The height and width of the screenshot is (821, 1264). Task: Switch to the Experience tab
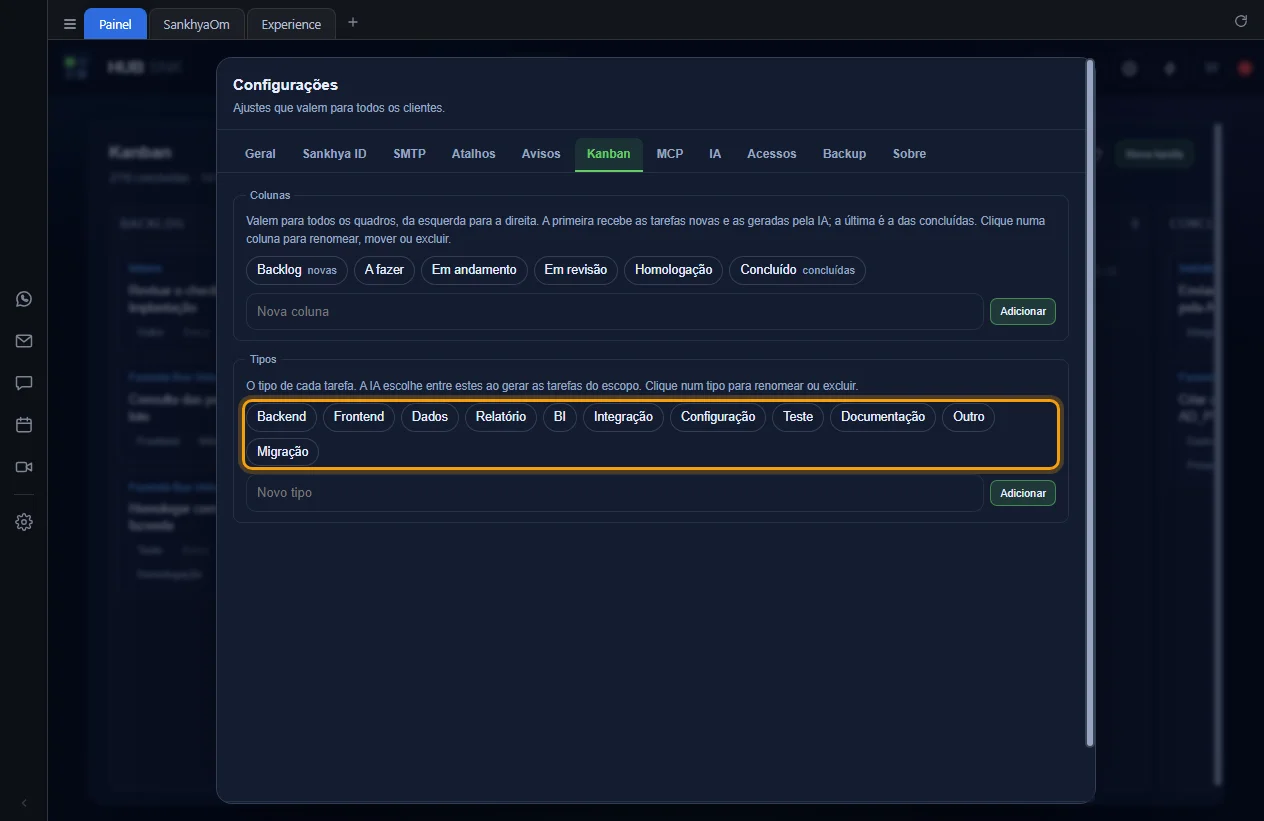pyautogui.click(x=291, y=24)
